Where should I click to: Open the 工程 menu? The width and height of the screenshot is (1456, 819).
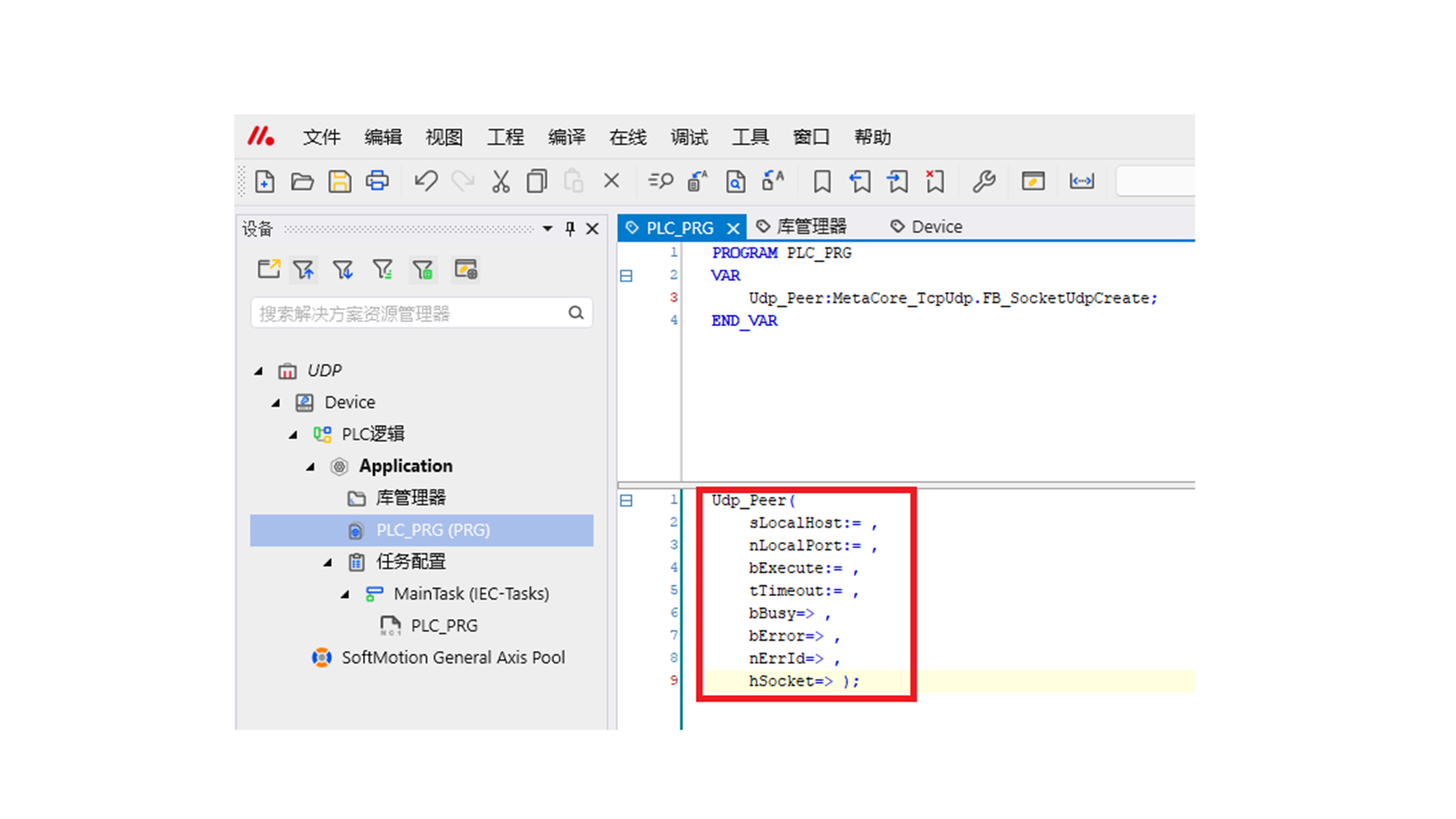505,137
